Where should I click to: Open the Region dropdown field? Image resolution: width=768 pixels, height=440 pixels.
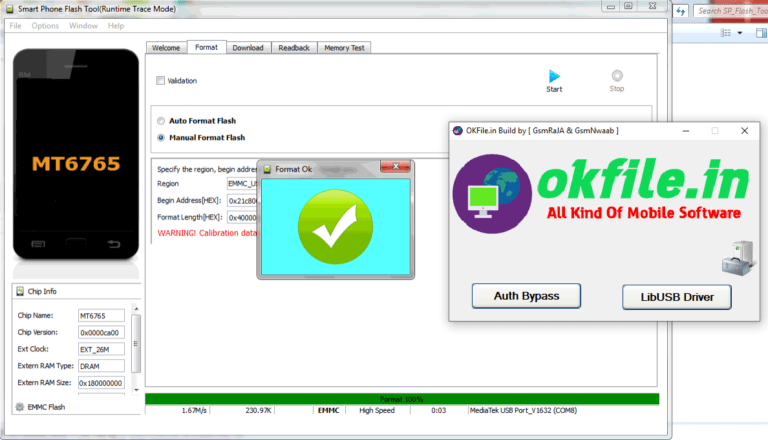(x=242, y=184)
